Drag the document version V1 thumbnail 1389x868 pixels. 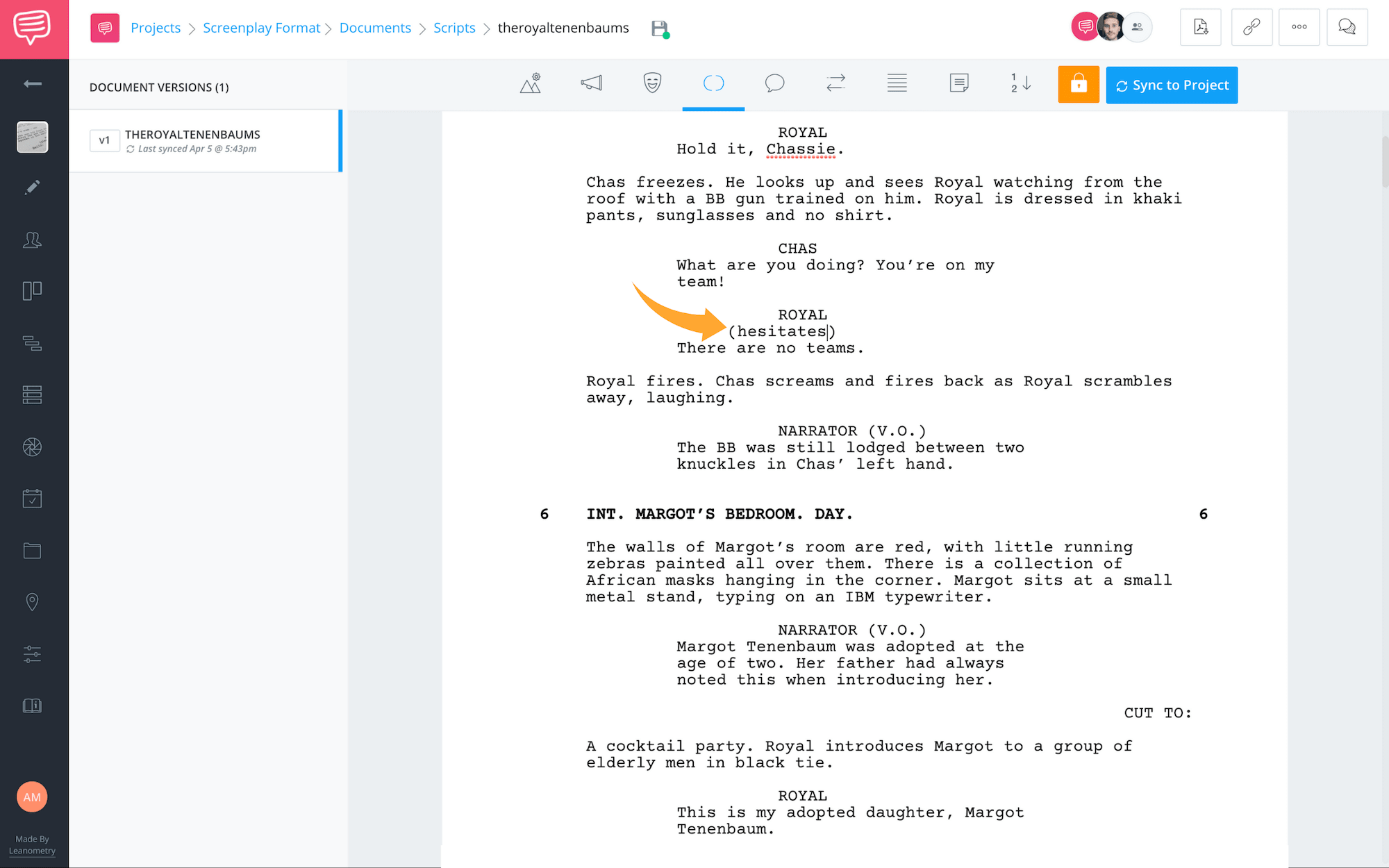tap(104, 140)
